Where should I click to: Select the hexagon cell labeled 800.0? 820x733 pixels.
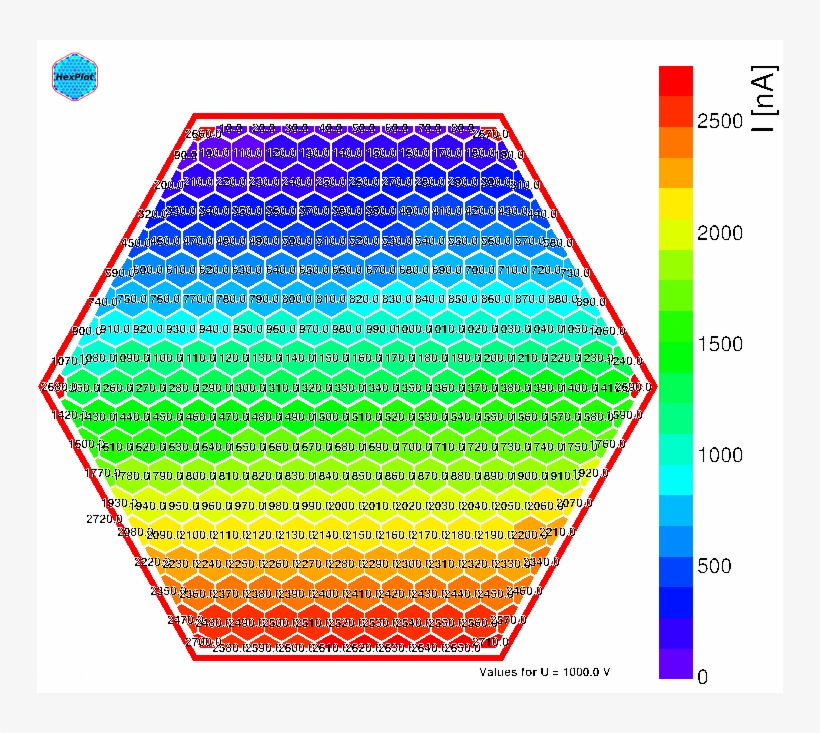(x=297, y=299)
